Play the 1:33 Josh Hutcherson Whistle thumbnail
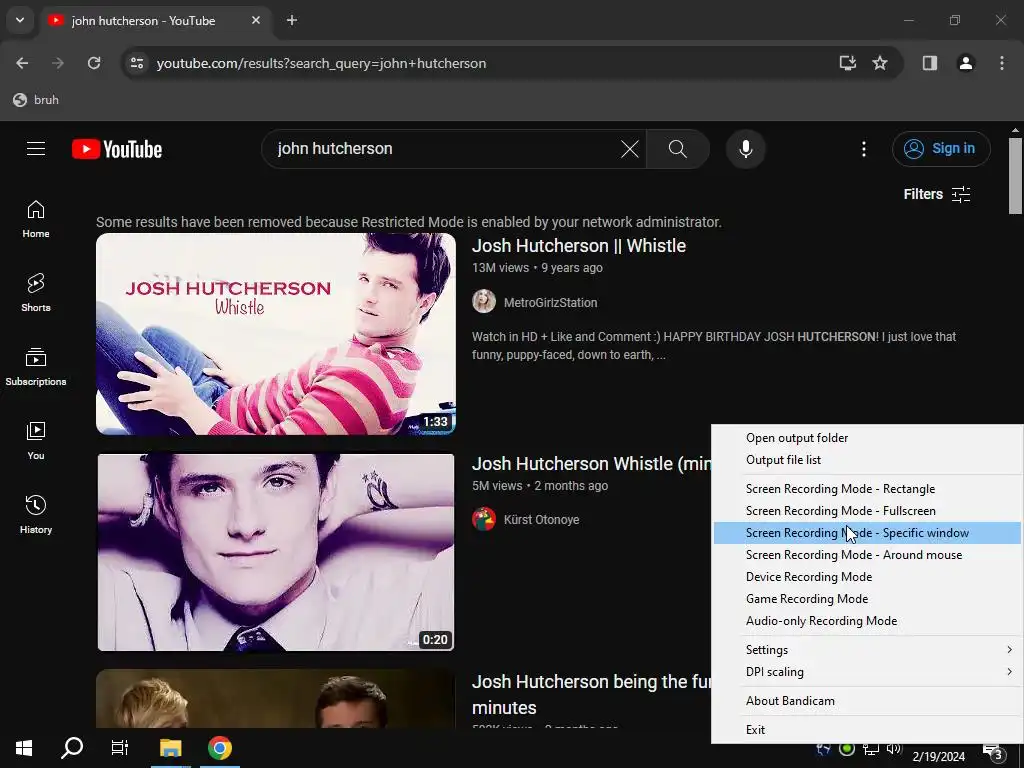The image size is (1024, 768). tap(276, 334)
